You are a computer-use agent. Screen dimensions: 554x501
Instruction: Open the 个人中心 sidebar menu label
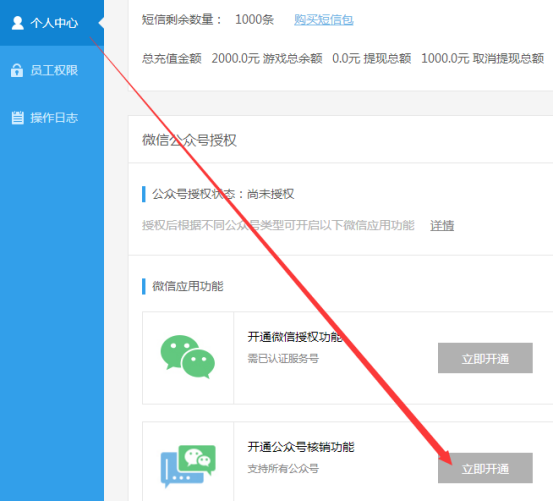point(54,23)
